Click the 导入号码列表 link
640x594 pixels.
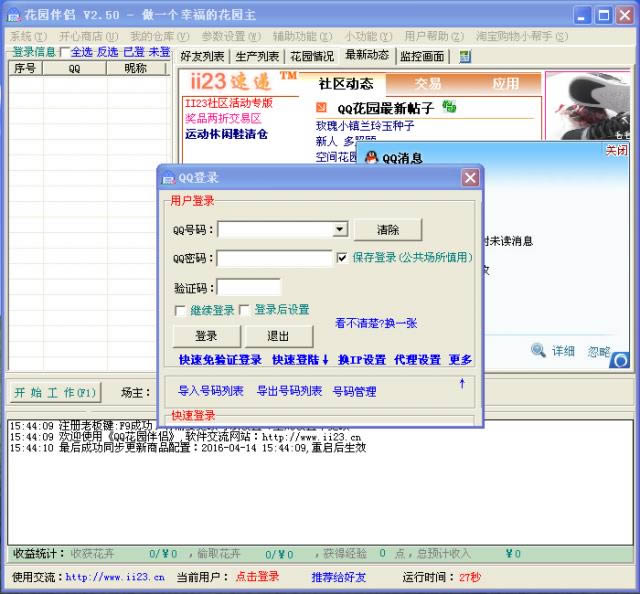(x=211, y=391)
